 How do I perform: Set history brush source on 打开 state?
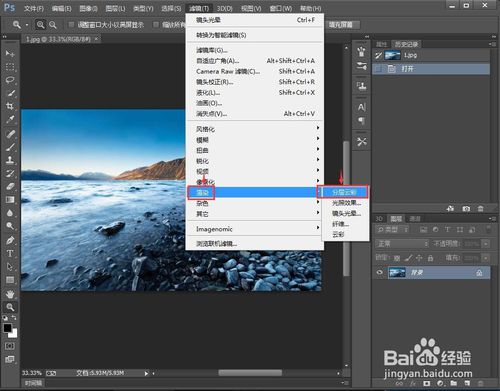tap(378, 69)
